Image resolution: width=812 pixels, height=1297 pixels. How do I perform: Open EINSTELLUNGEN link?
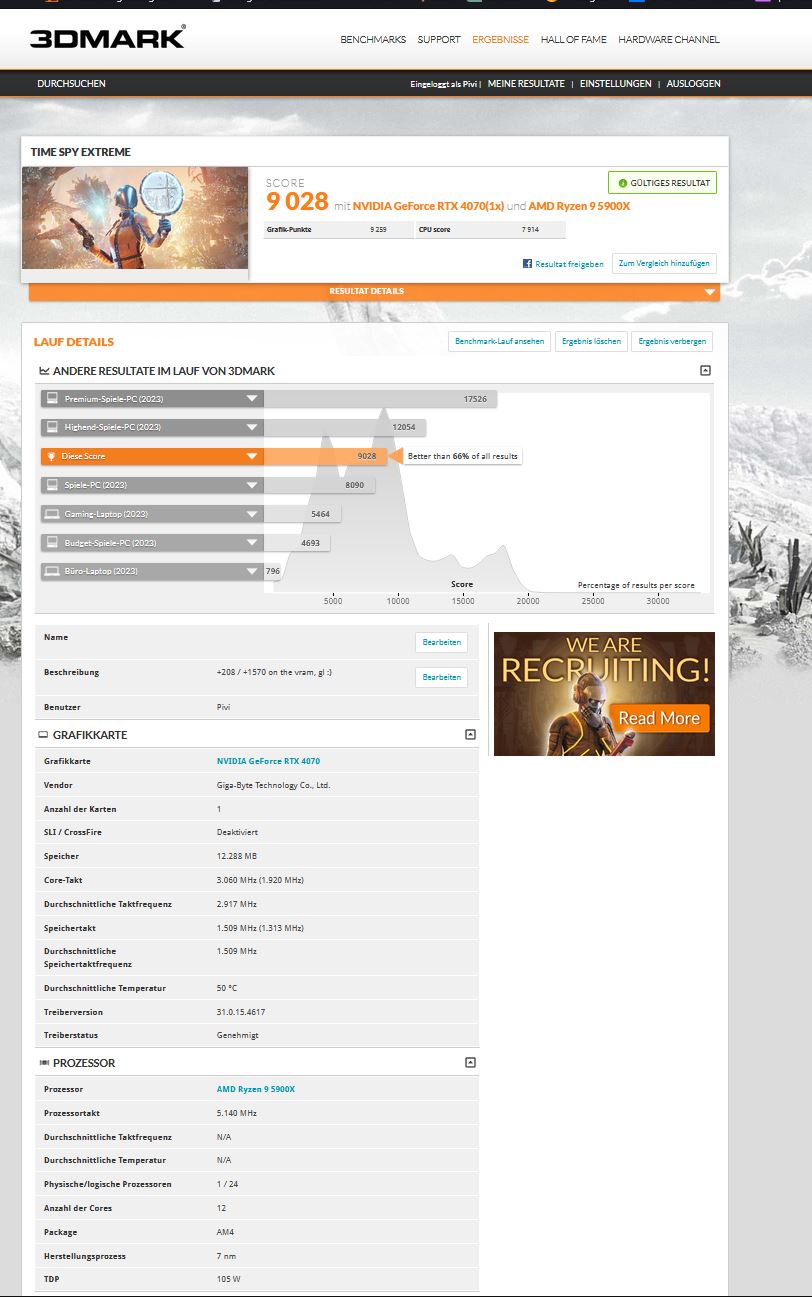(x=615, y=84)
